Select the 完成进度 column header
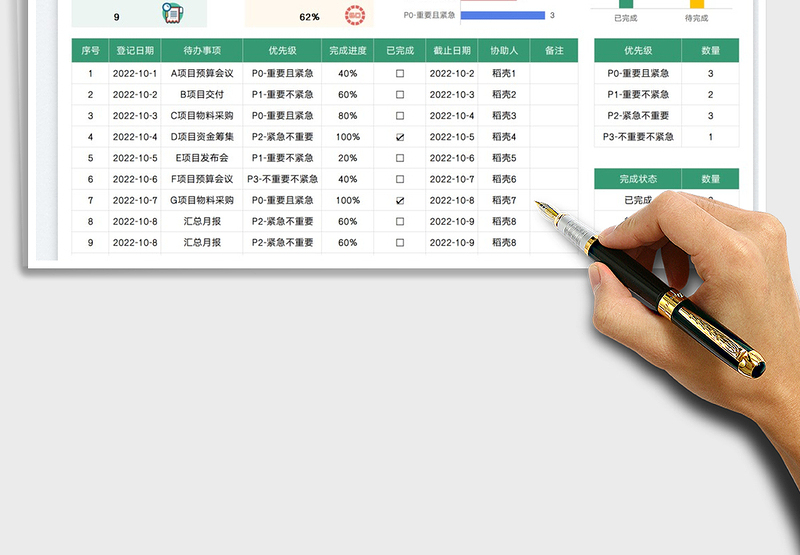 [x=347, y=51]
